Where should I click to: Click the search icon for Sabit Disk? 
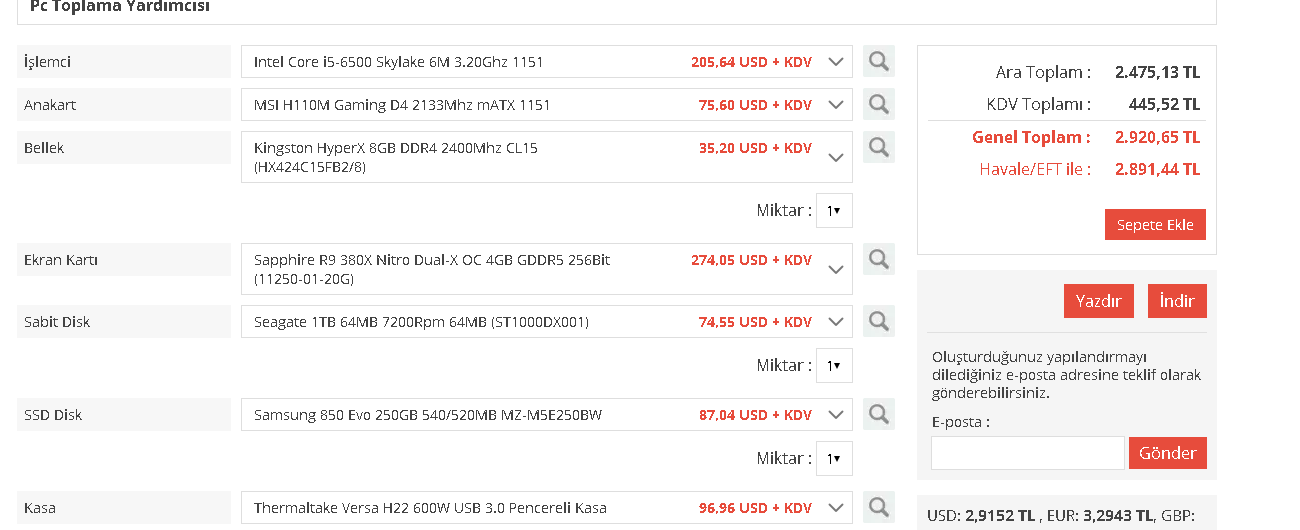coord(878,321)
